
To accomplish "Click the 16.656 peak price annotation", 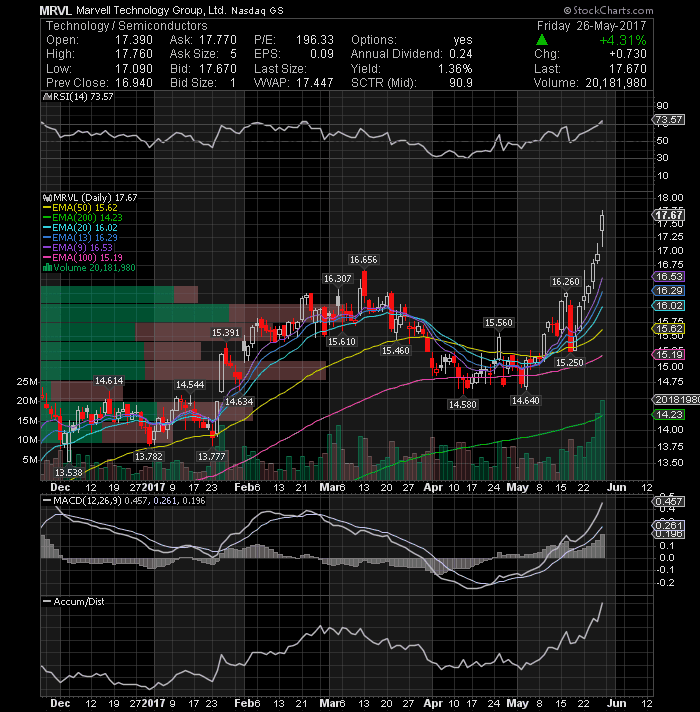I will click(x=363, y=260).
